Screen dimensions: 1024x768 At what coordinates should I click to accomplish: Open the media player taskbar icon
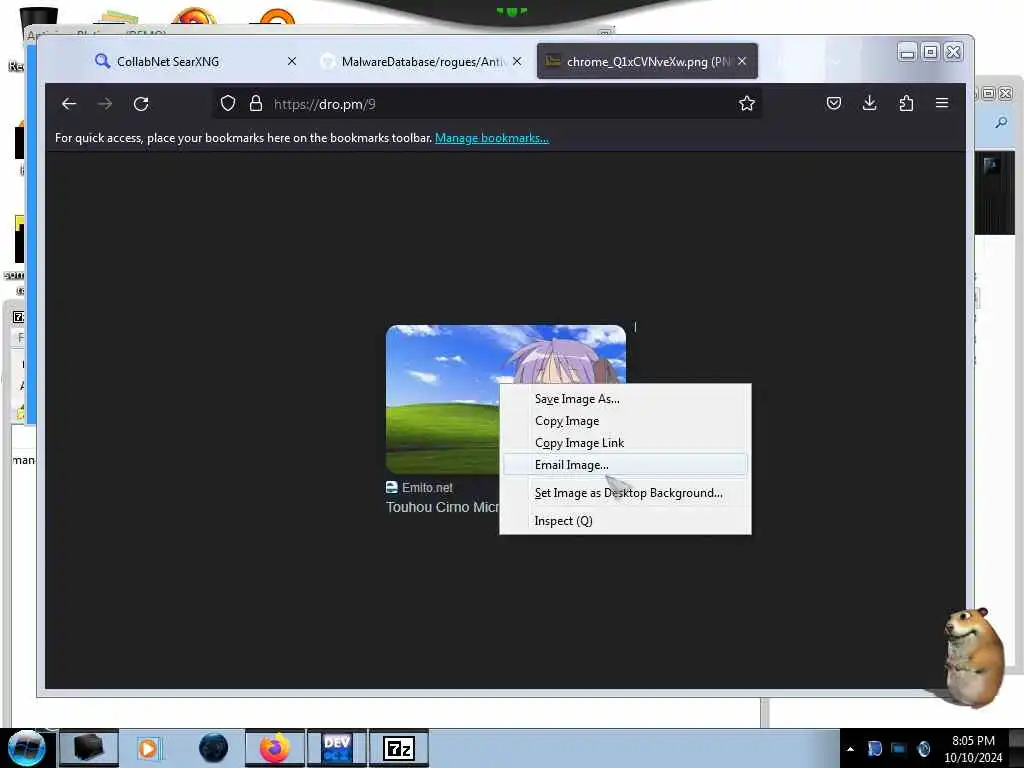[x=148, y=748]
